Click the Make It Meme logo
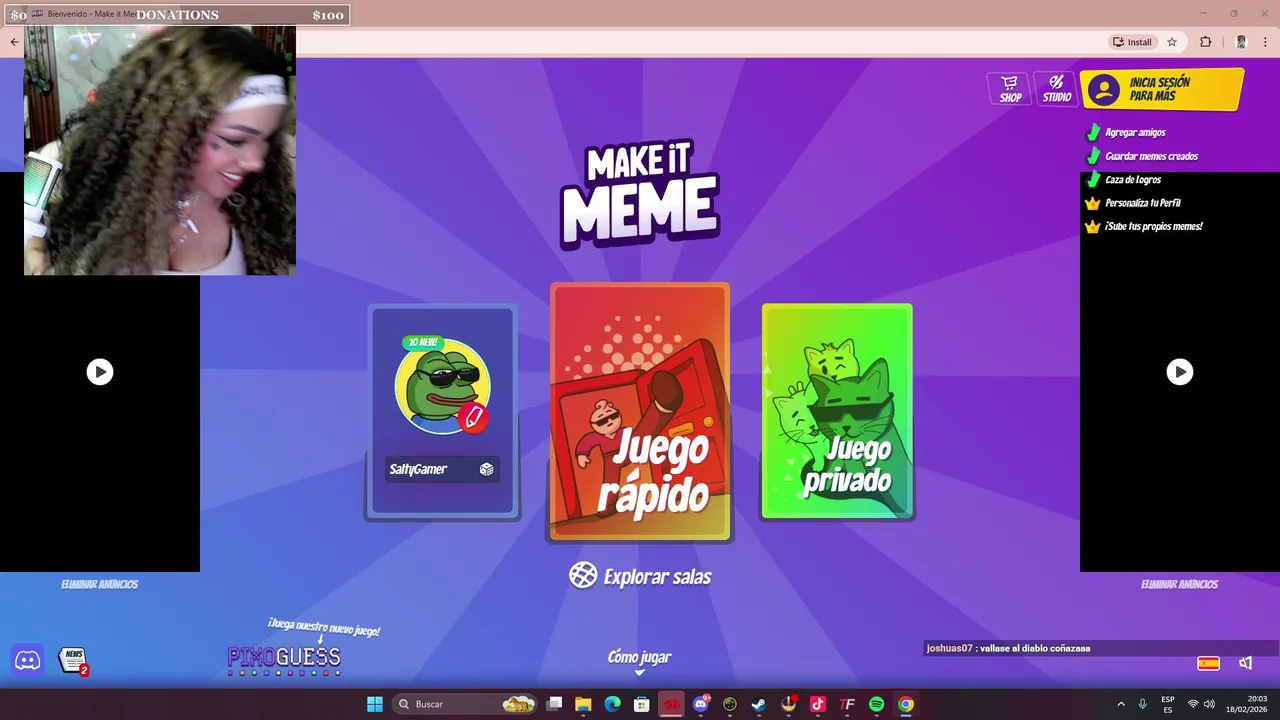Image resolution: width=1280 pixels, height=720 pixels. tap(640, 193)
